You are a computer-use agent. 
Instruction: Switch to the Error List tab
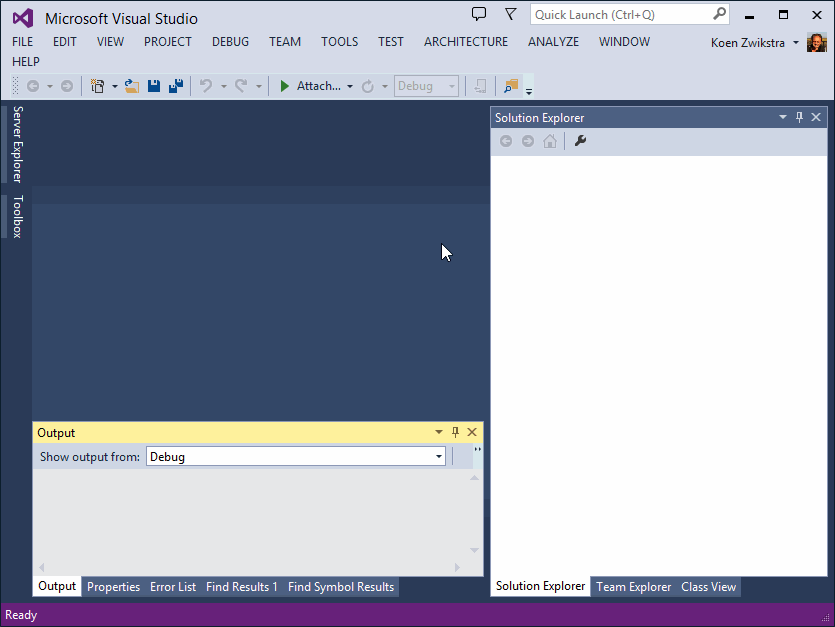click(173, 587)
